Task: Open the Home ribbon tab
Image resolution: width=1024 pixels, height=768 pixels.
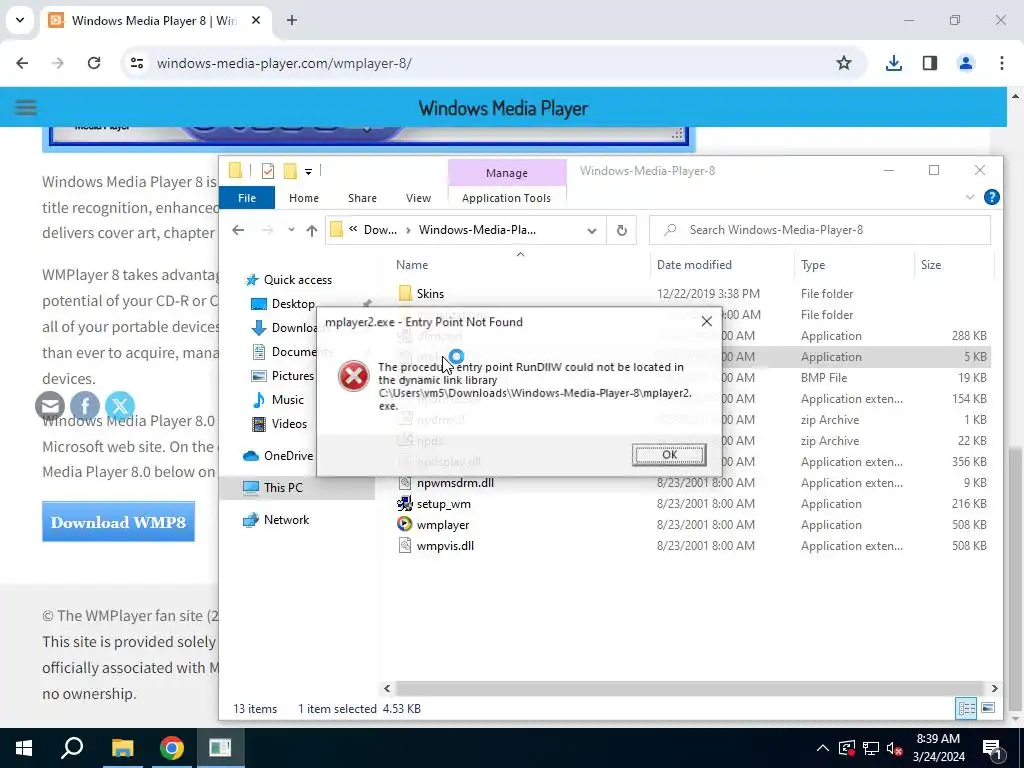Action: [304, 198]
